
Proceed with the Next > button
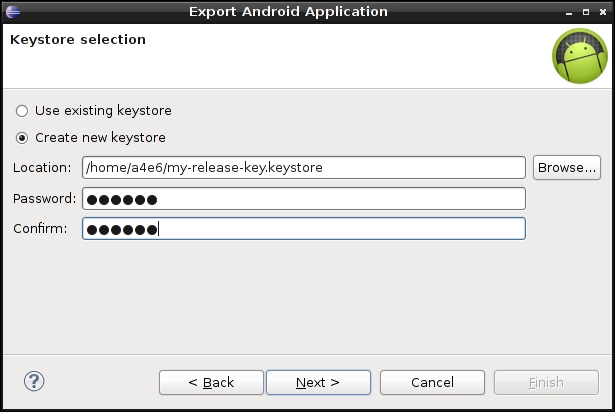(318, 383)
